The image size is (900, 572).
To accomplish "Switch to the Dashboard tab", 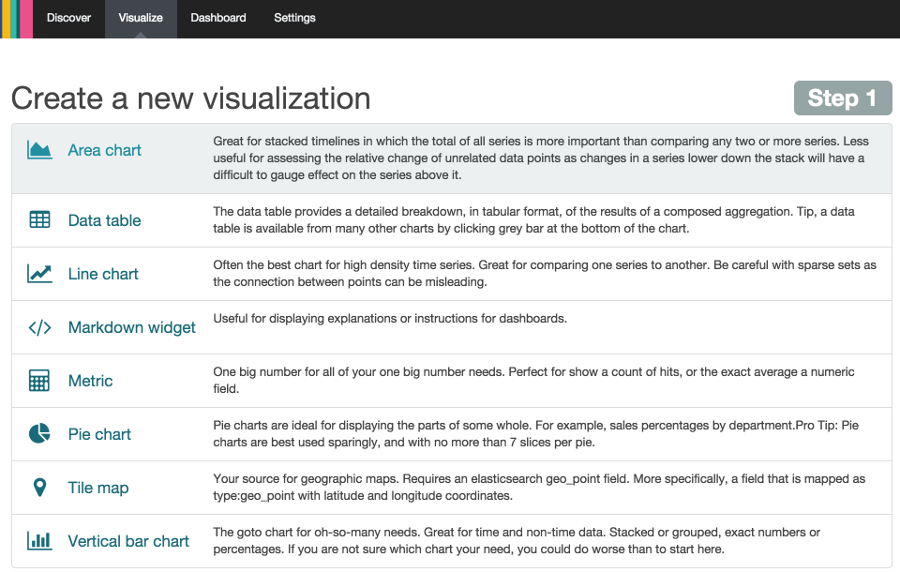I will tap(218, 18).
